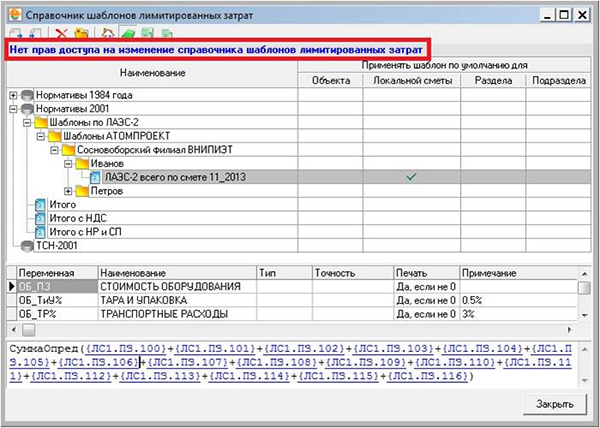
Task: Toggle the green checkmark under Локальной сметы
Action: click(410, 177)
